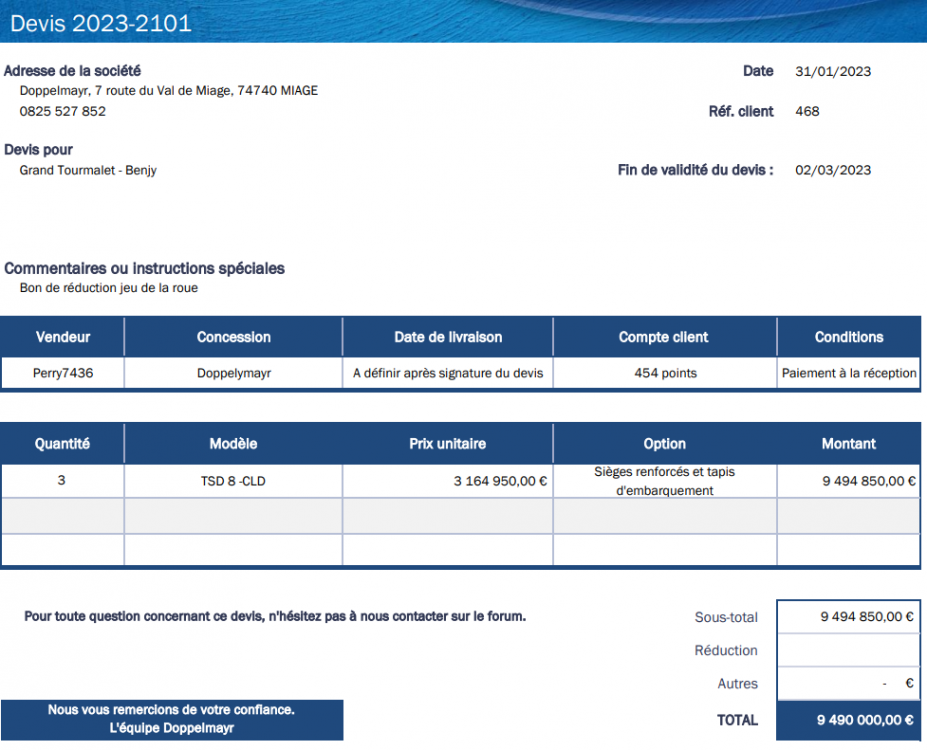Select validity end date 02/03/2023
927x750 pixels.
832,170
